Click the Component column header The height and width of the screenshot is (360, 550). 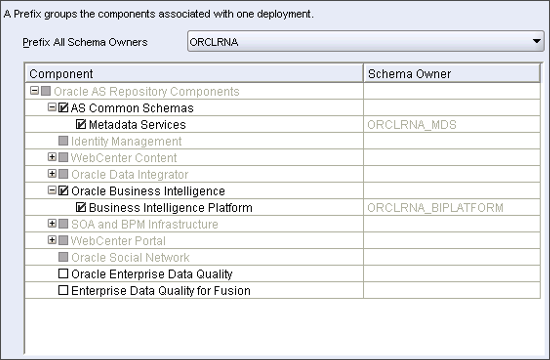click(x=194, y=74)
